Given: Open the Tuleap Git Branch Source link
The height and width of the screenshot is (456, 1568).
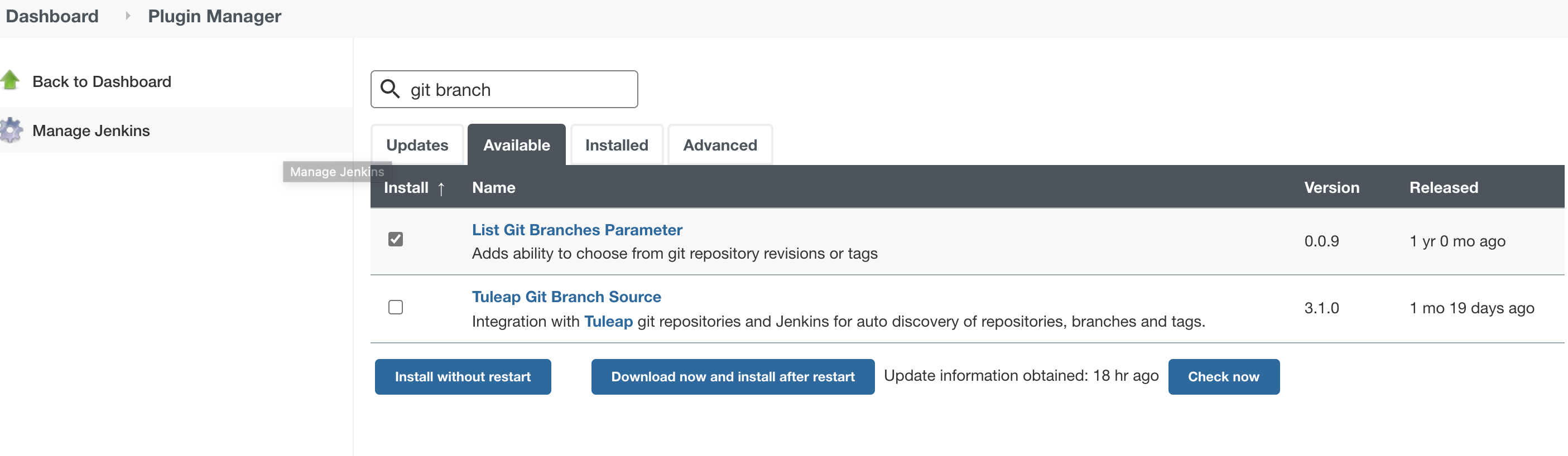Looking at the screenshot, I should click(x=566, y=297).
